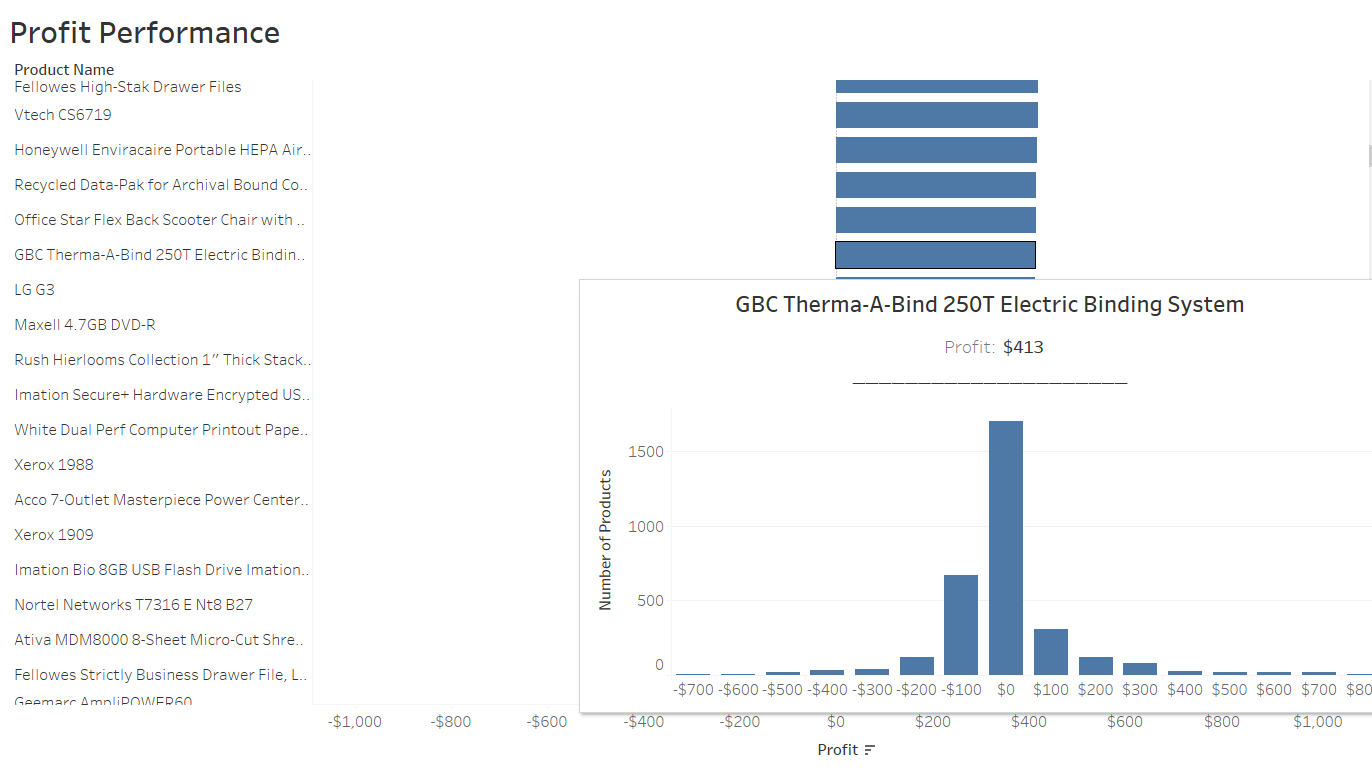Select the histogram bar at -$100
Screen dimensions: 1372x772
961,625
